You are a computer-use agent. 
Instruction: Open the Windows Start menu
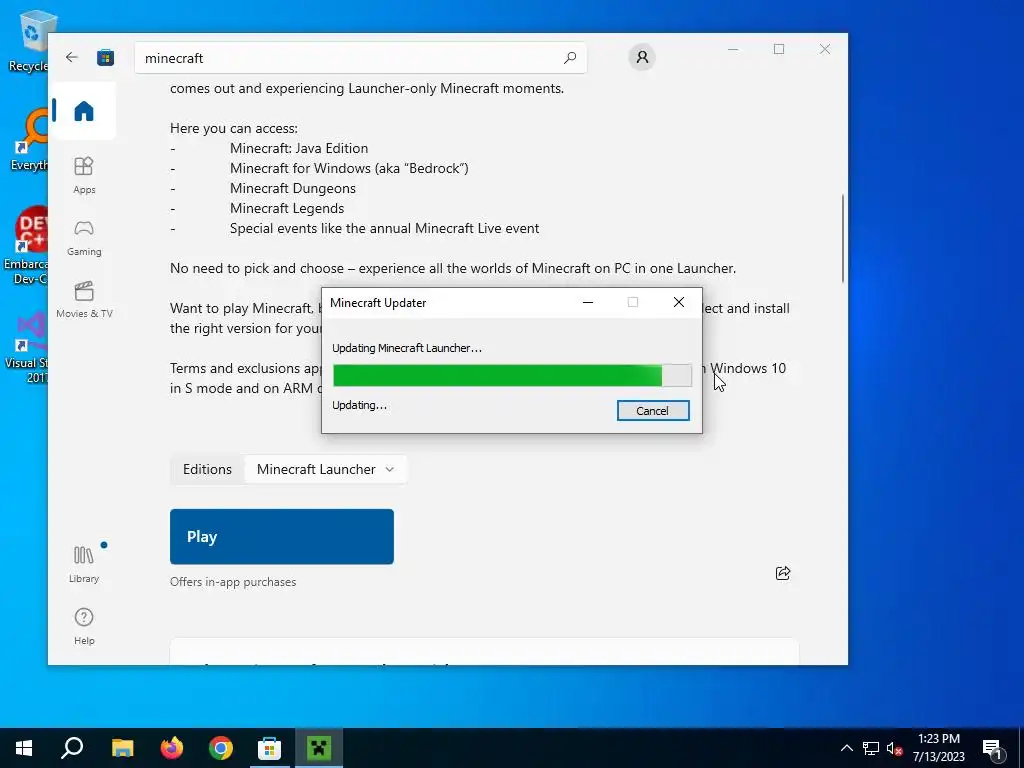tap(24, 748)
